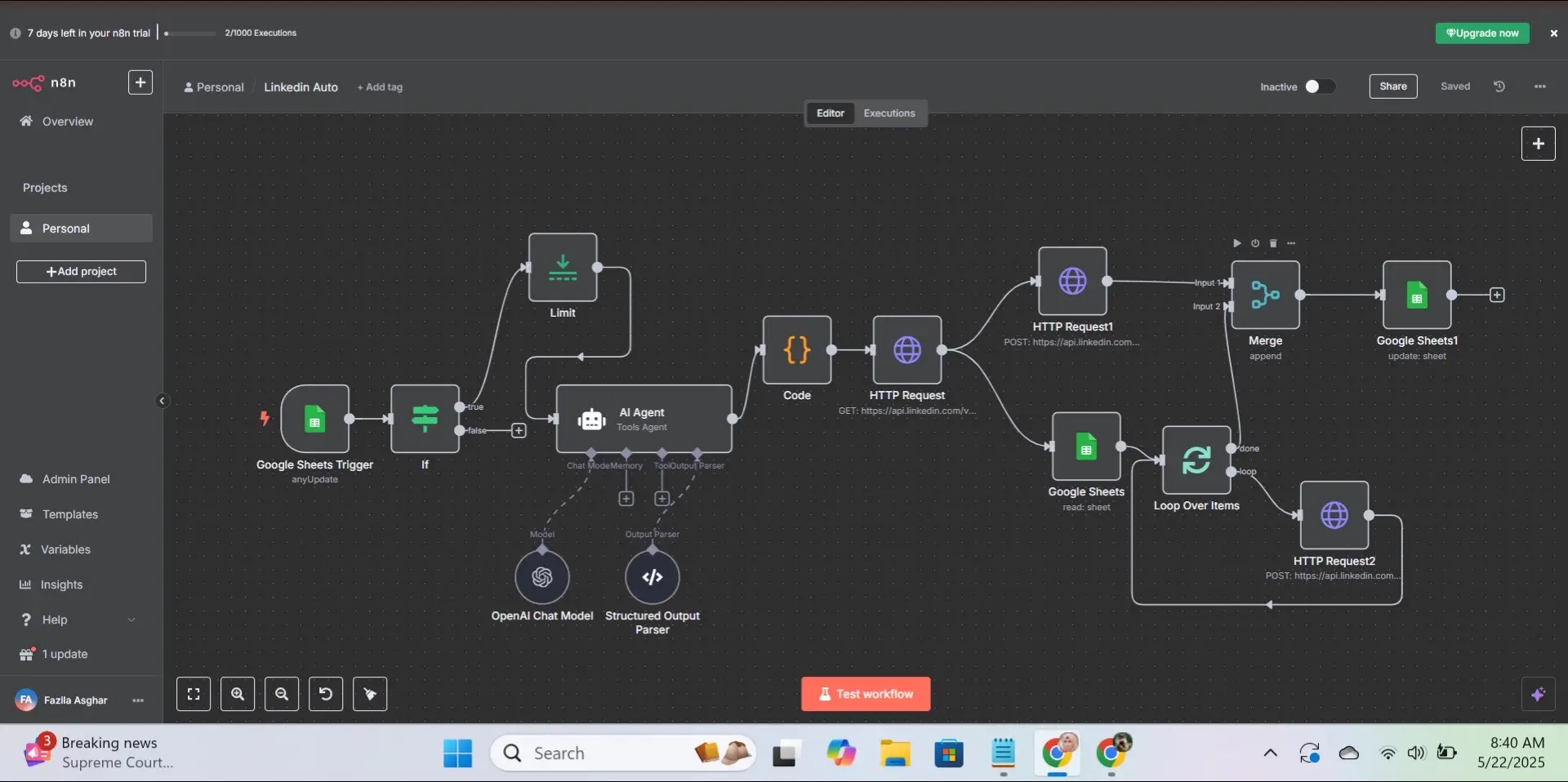Screen dimensions: 1568x782
Task: Reset canvas zoom level
Action: point(326,694)
